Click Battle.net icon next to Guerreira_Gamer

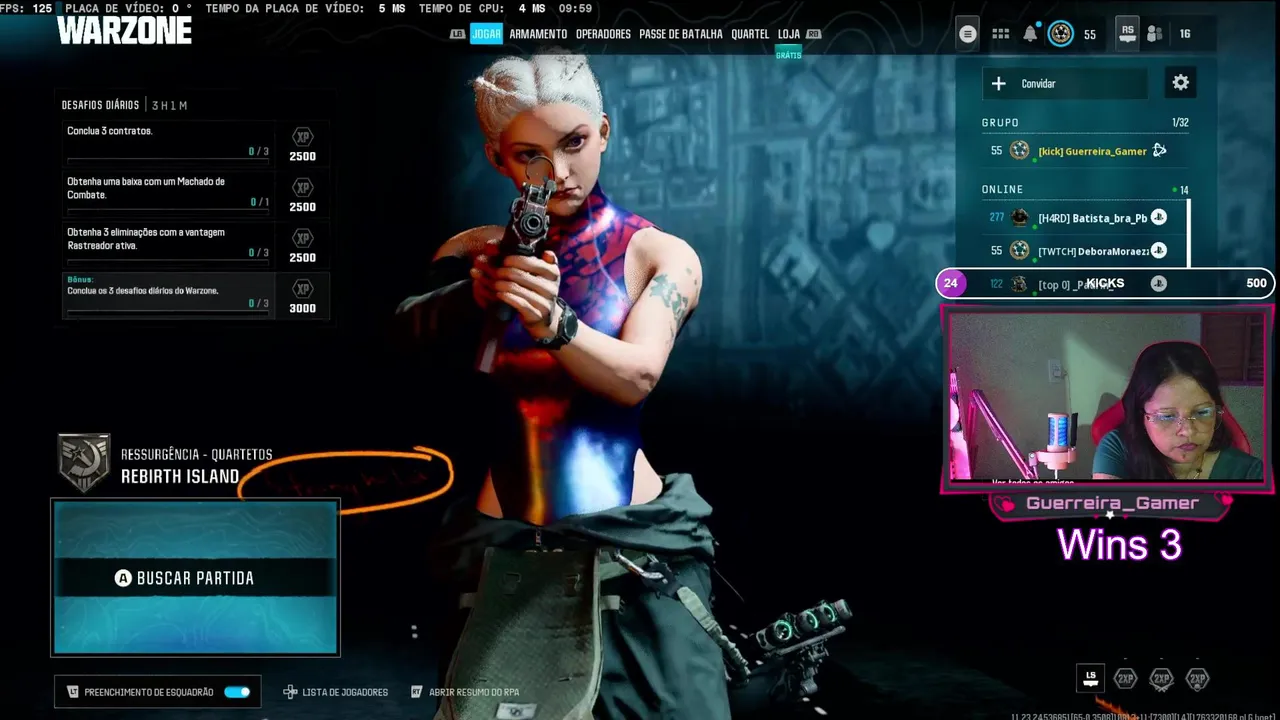(1160, 150)
